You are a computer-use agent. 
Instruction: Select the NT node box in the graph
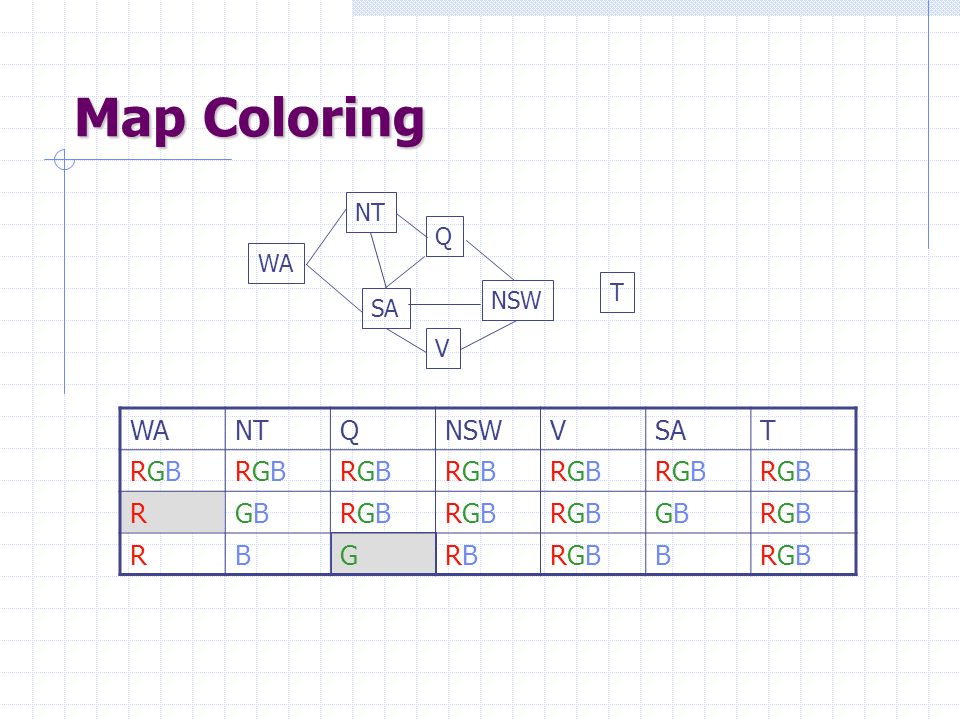point(371,212)
